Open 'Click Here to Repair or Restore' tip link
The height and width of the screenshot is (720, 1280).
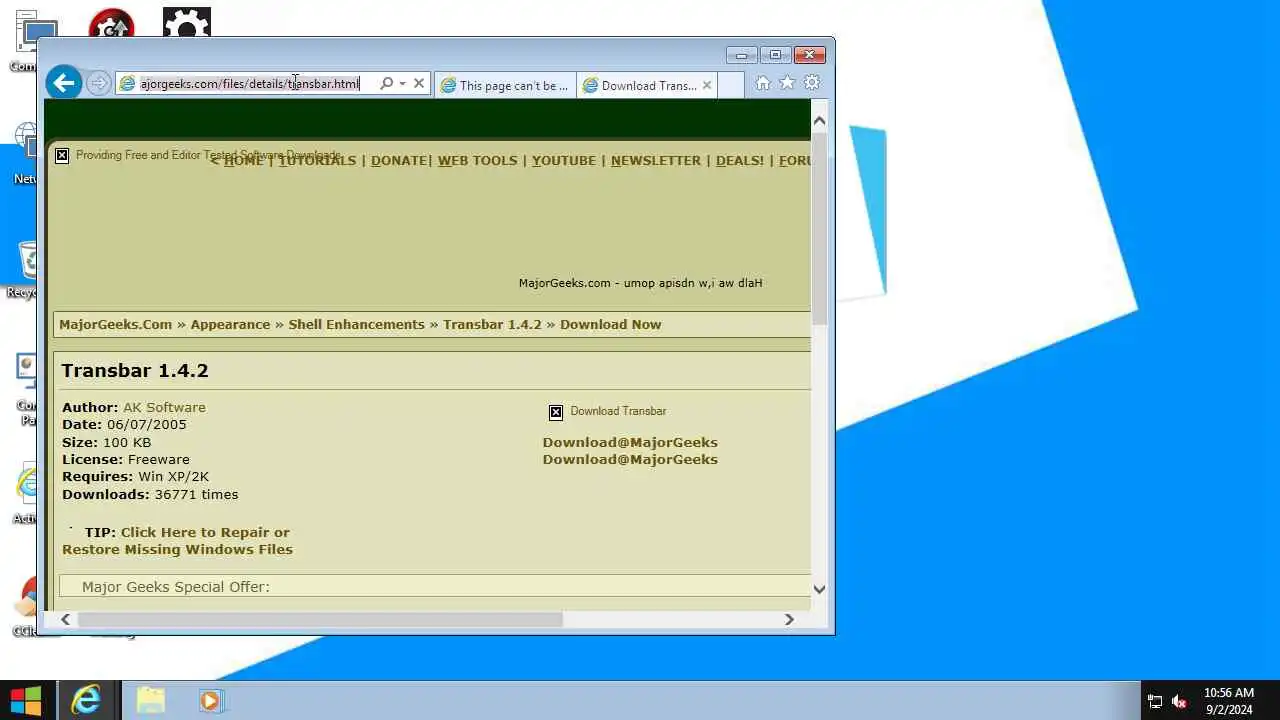coord(177,541)
